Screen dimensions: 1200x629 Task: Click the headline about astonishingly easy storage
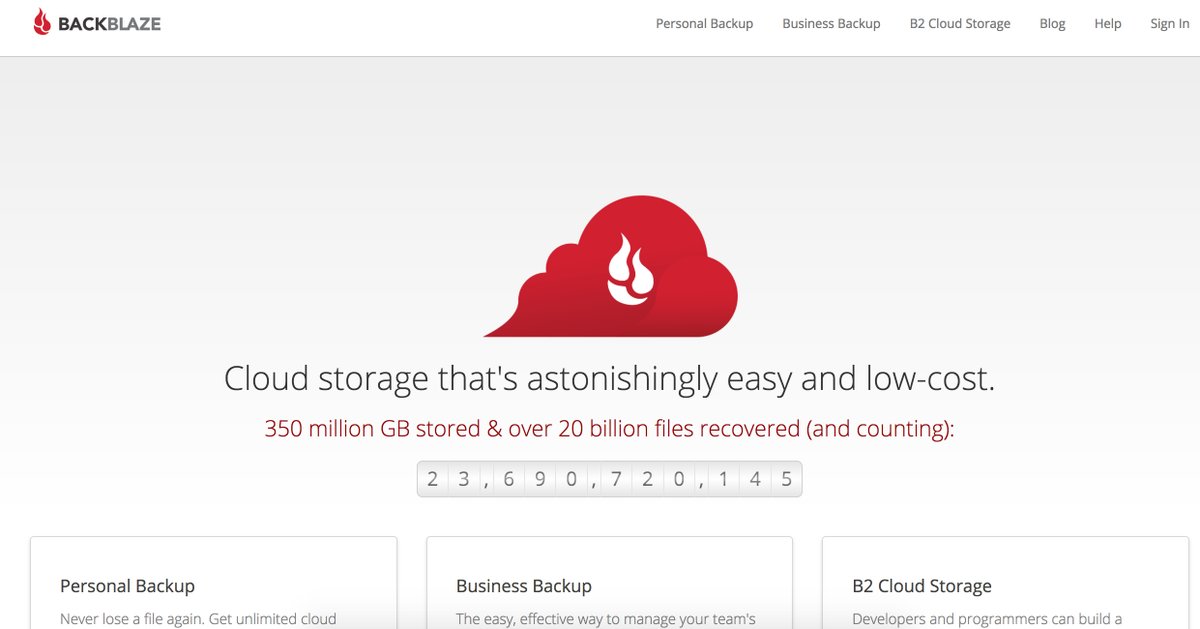pos(609,379)
